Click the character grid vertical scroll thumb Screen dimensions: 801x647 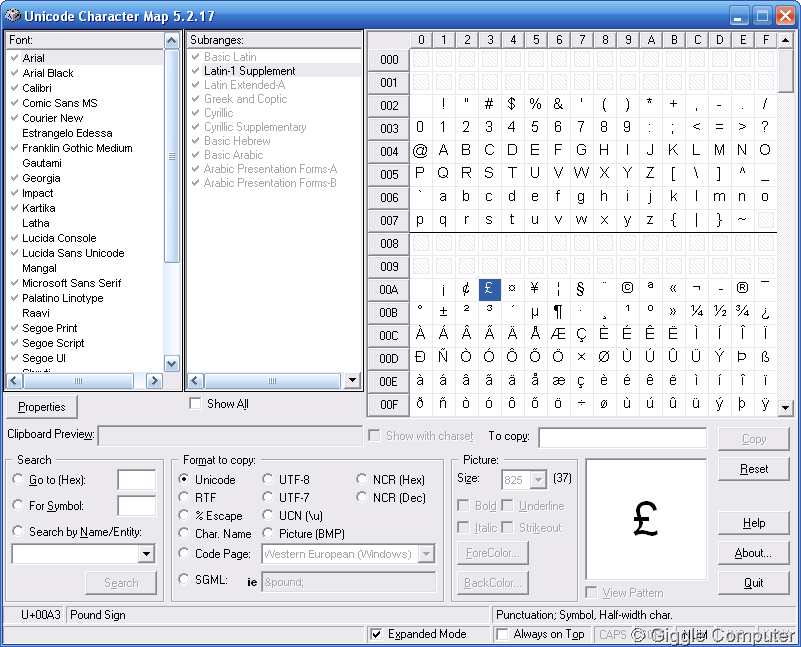point(786,71)
